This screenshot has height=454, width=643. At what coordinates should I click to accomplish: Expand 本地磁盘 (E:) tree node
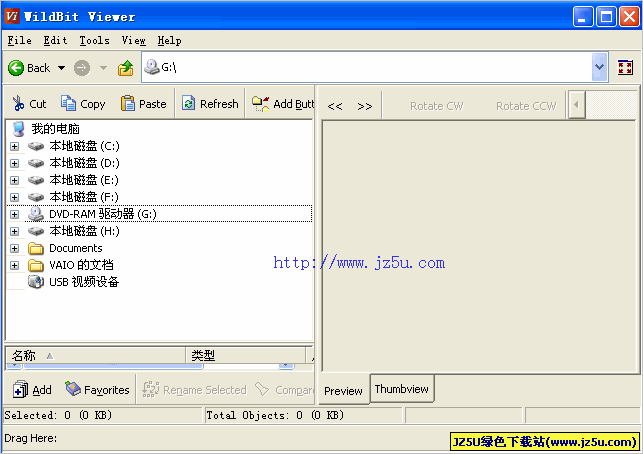(x=15, y=180)
